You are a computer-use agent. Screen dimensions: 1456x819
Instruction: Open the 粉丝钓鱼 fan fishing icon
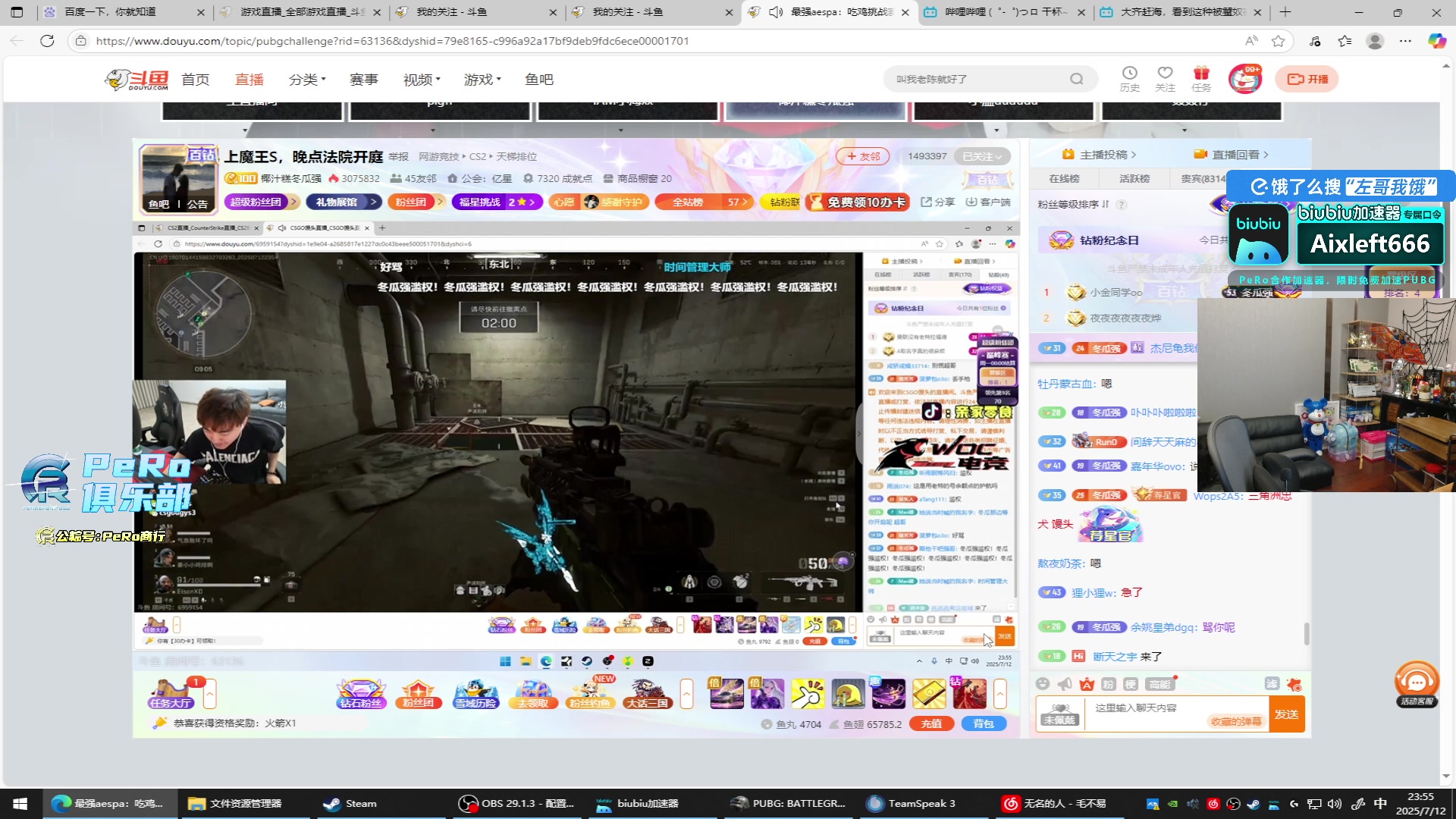[590, 694]
